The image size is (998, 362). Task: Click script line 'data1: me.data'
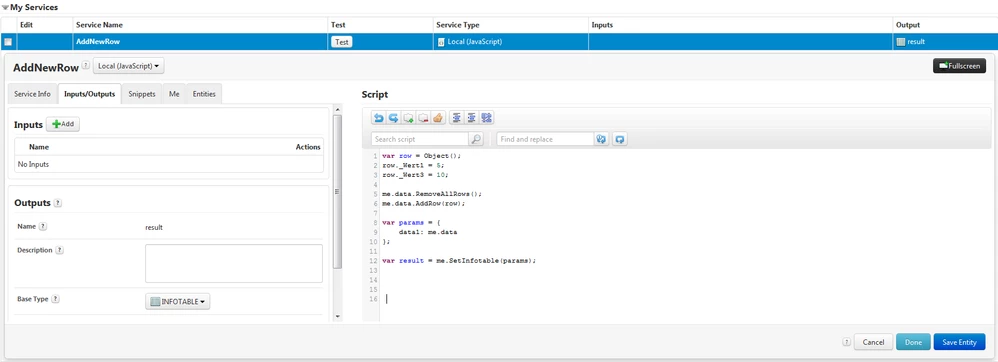tap(428, 232)
